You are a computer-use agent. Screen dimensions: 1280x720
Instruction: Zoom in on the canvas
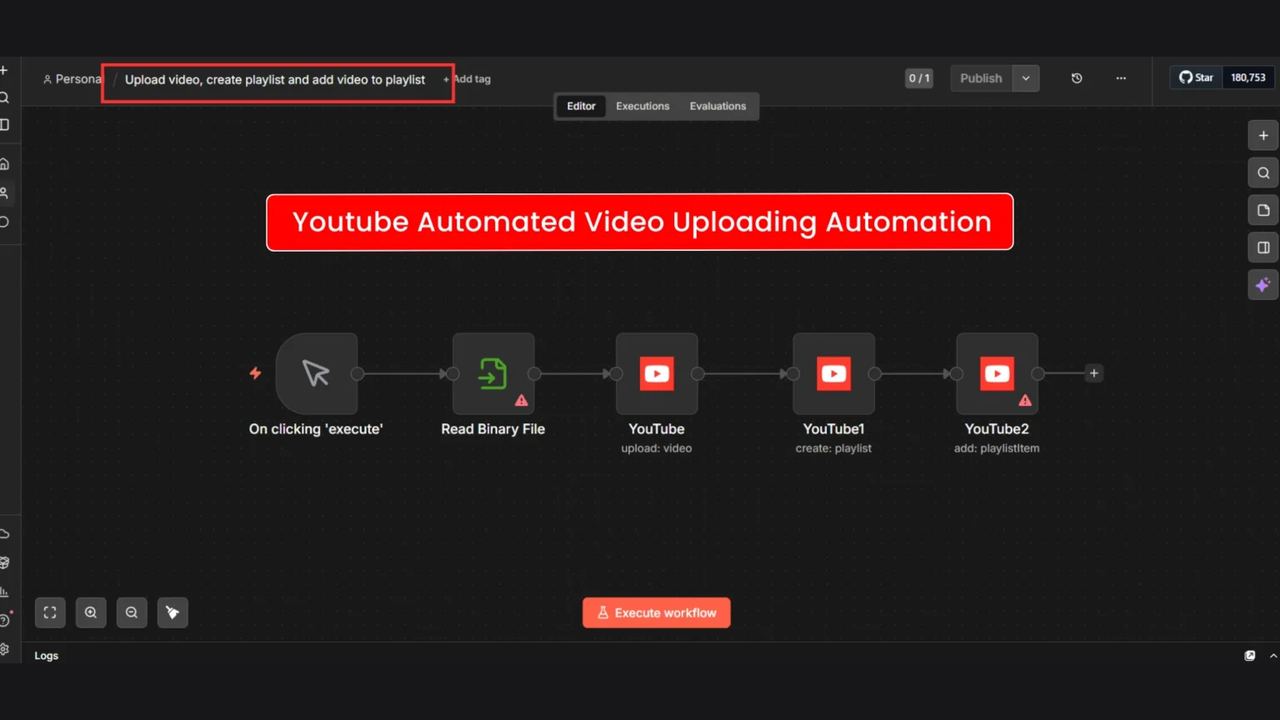(x=91, y=613)
